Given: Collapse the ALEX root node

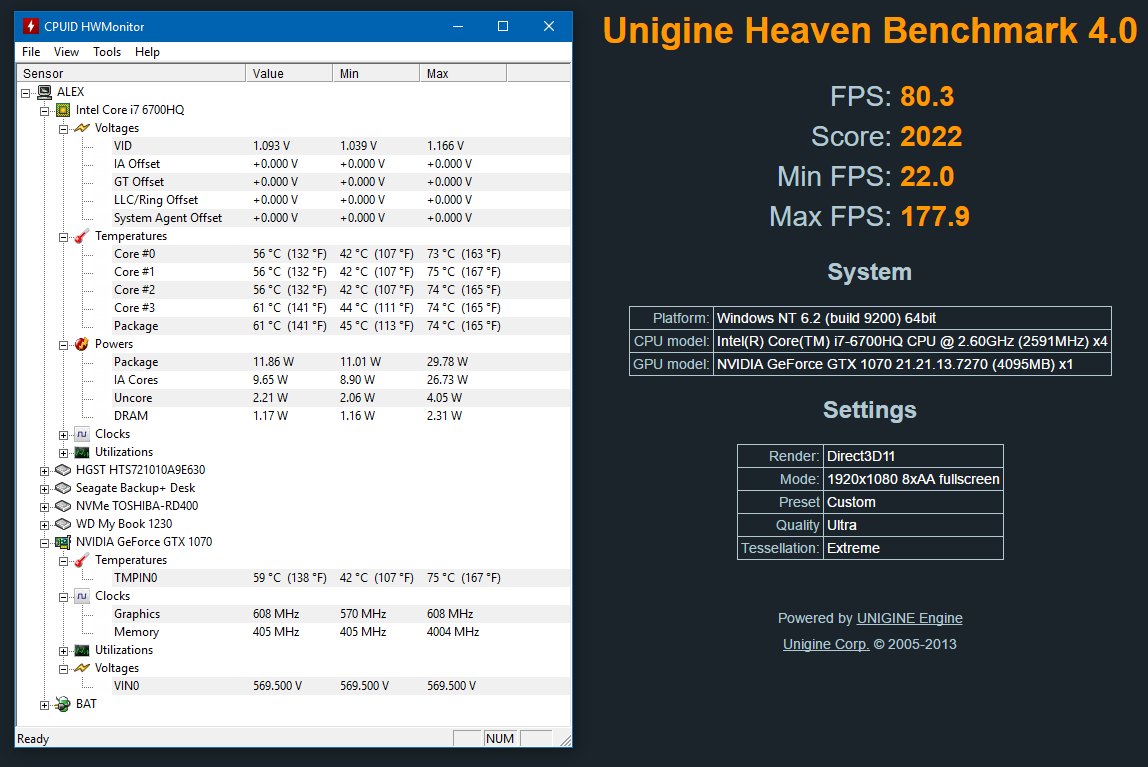Looking at the screenshot, I should [x=26, y=93].
